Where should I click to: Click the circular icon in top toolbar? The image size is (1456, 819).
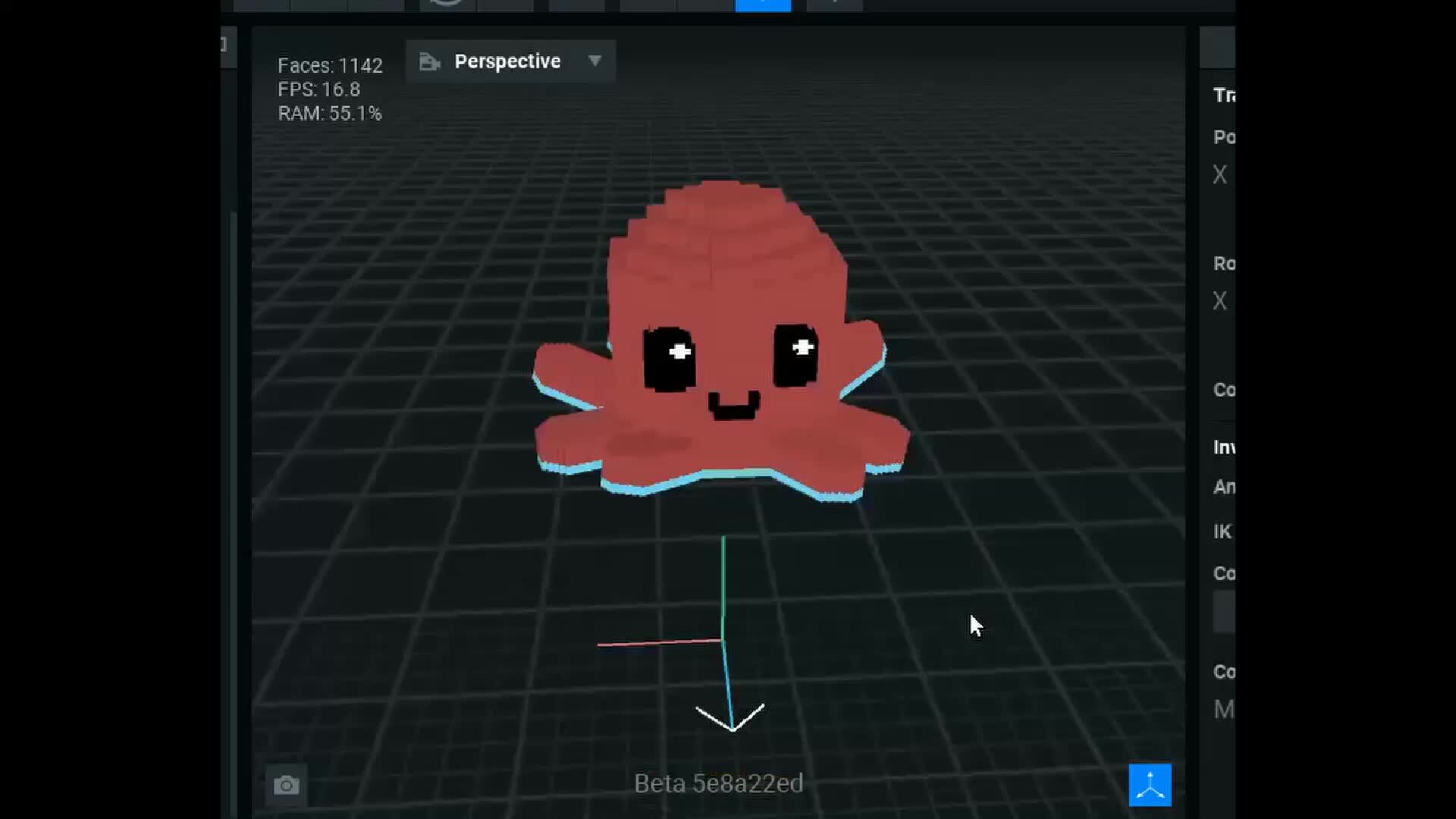coord(447,4)
